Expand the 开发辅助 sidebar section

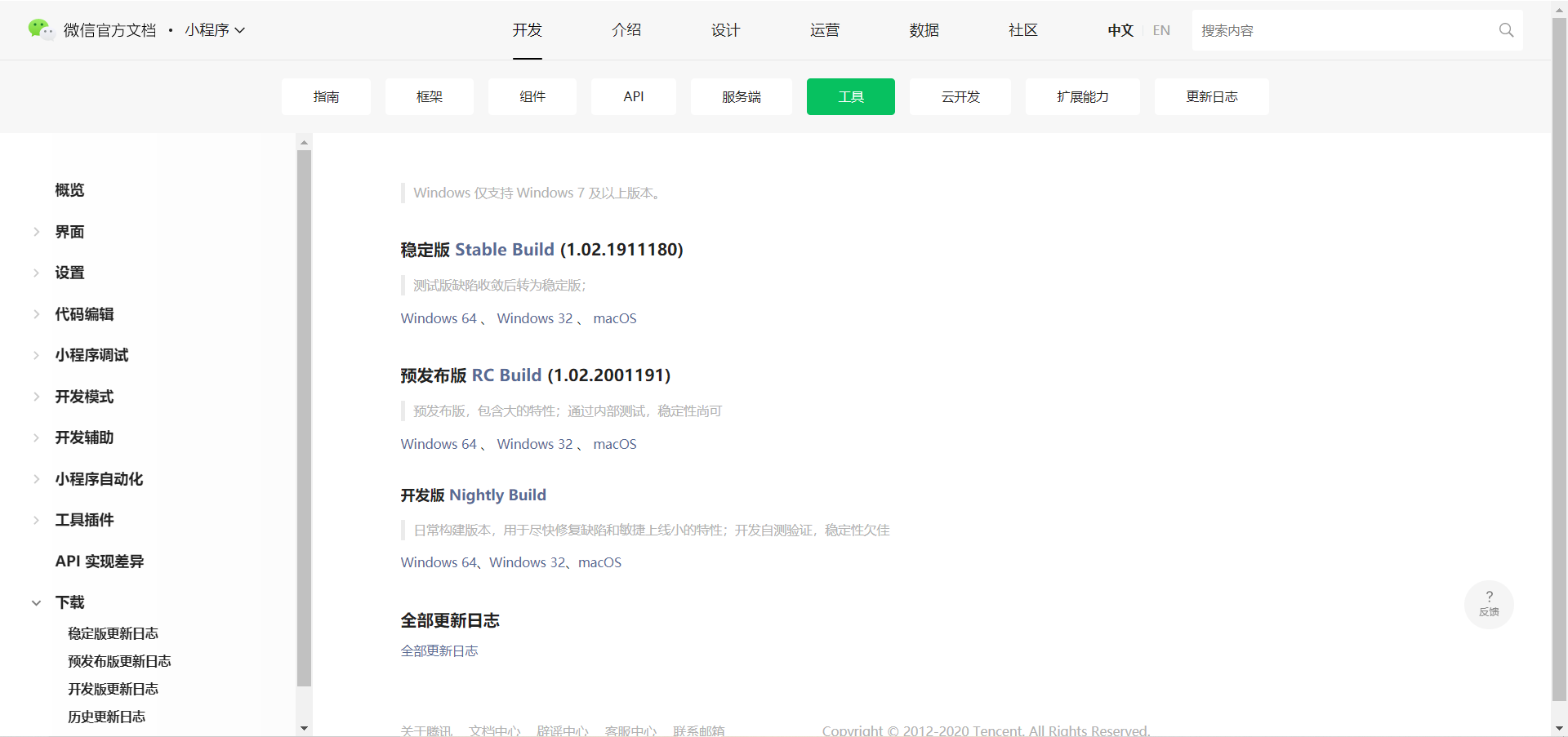(x=36, y=437)
